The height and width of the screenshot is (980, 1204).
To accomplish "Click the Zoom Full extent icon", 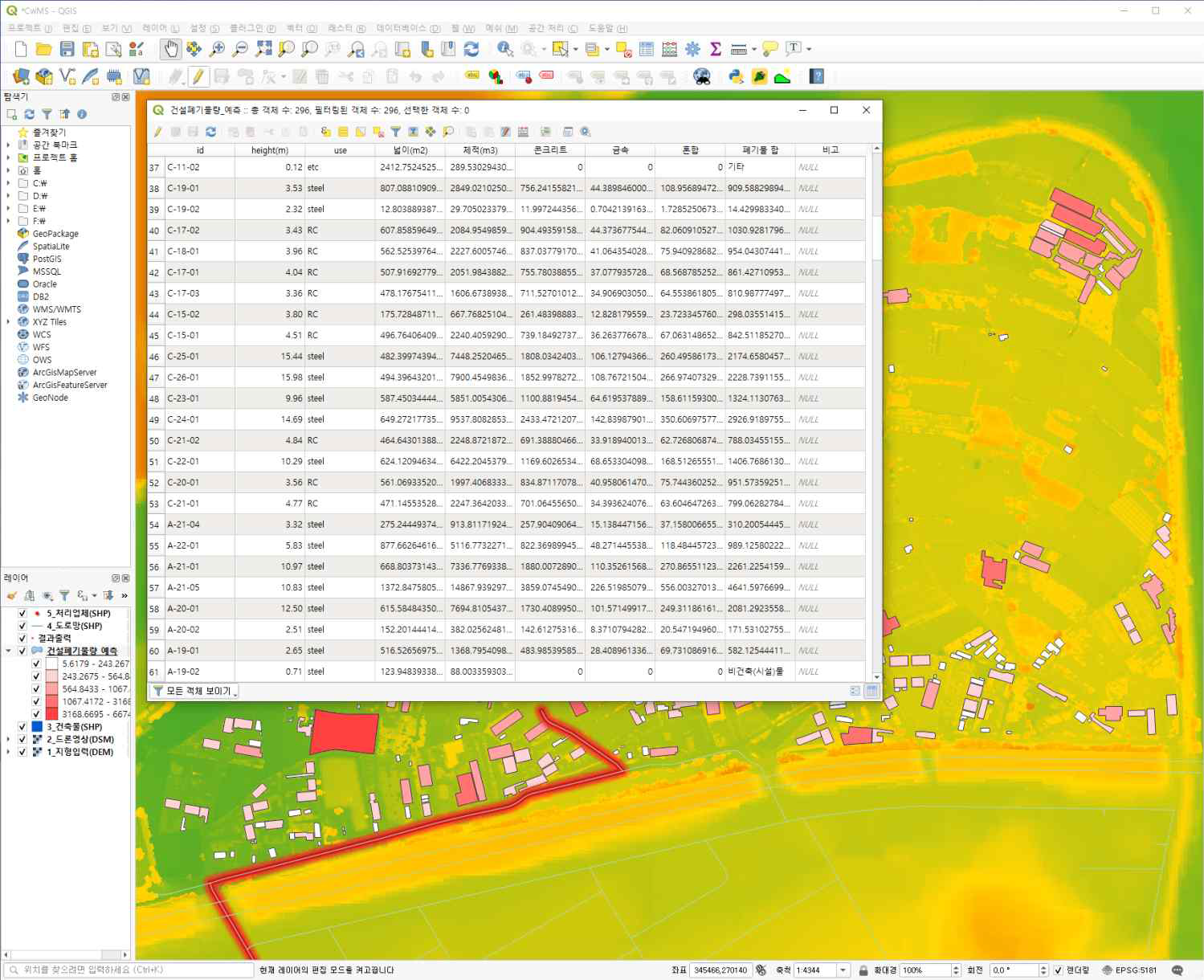I will 263,50.
